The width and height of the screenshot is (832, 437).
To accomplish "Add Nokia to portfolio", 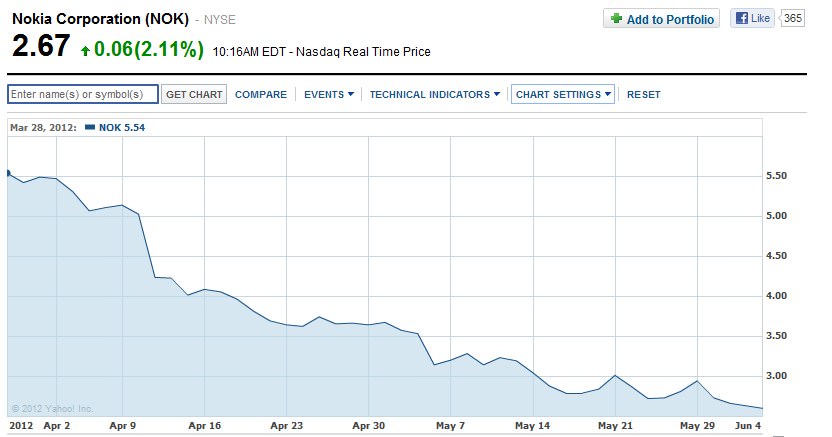I will (661, 19).
